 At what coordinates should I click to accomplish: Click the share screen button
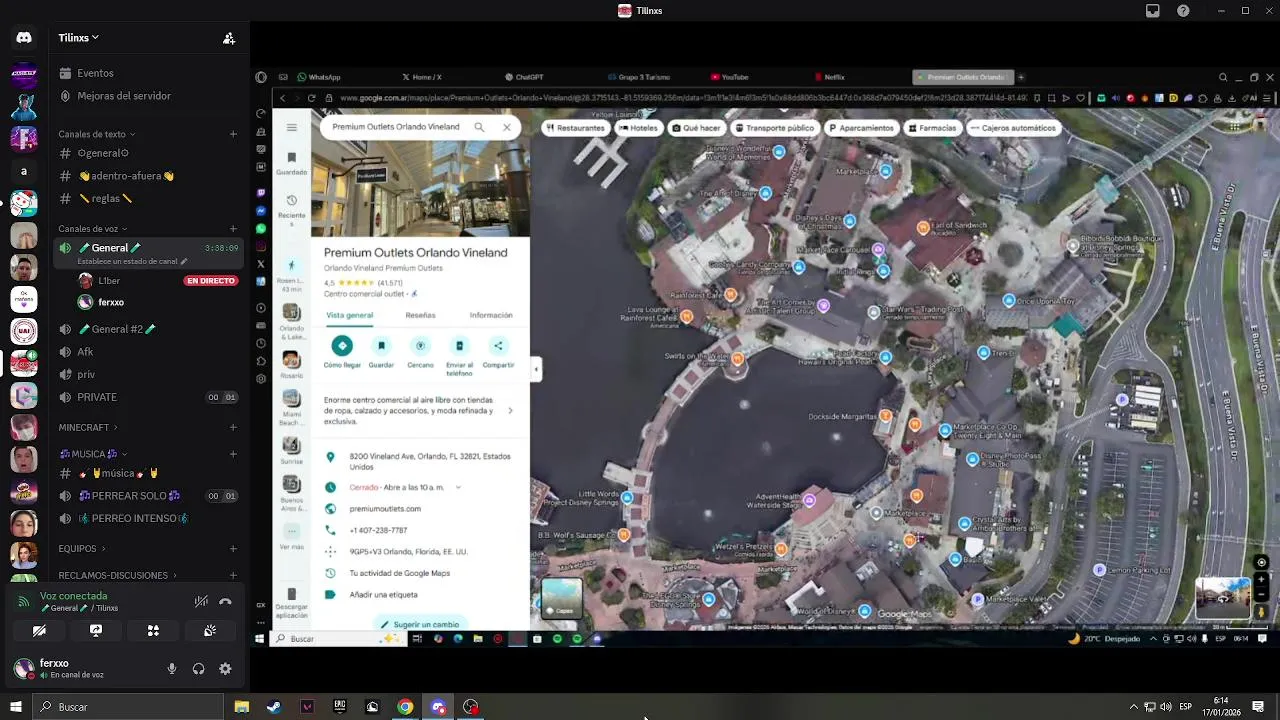[96, 631]
